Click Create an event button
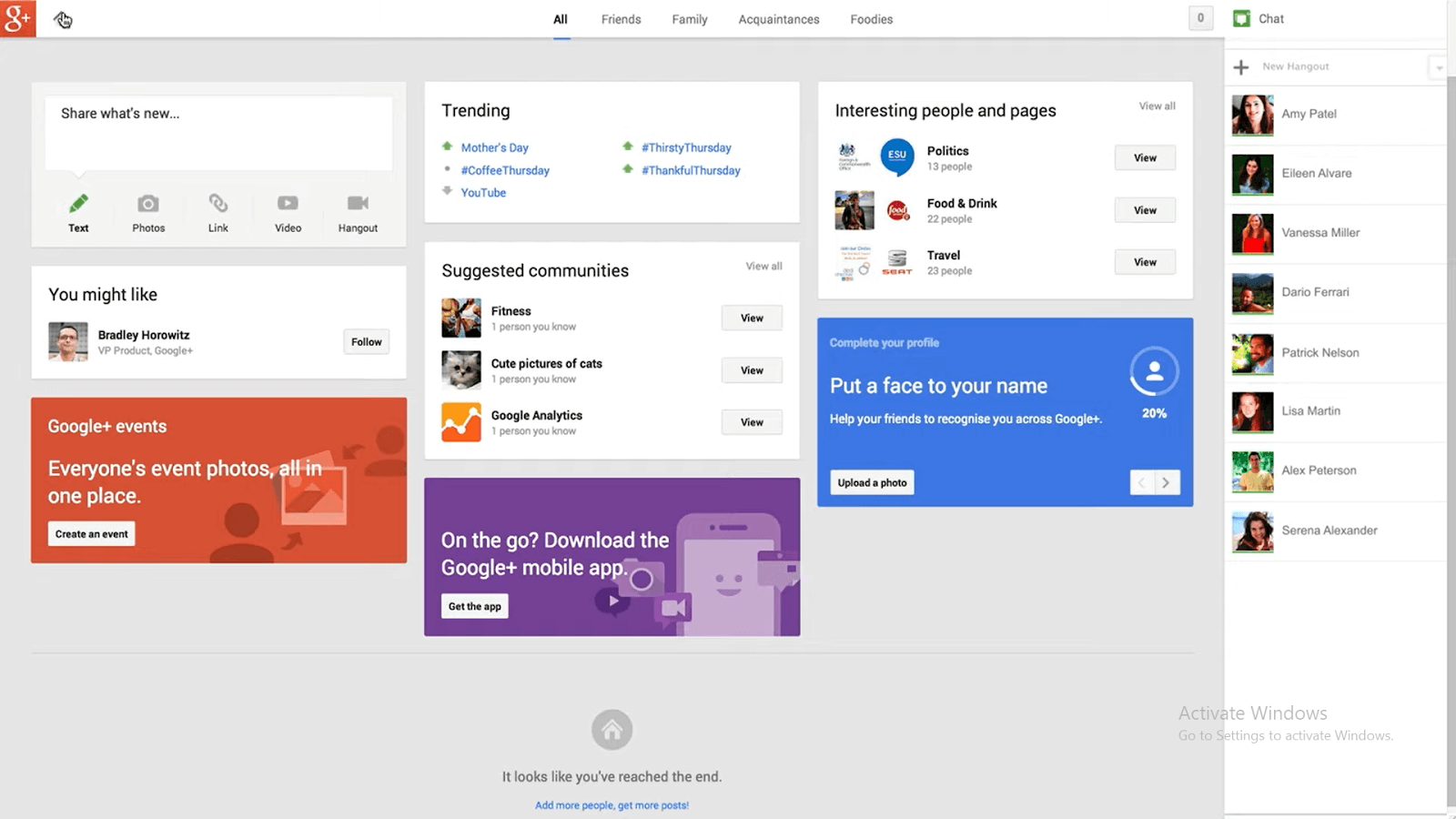The width and height of the screenshot is (1456, 819). (x=91, y=534)
